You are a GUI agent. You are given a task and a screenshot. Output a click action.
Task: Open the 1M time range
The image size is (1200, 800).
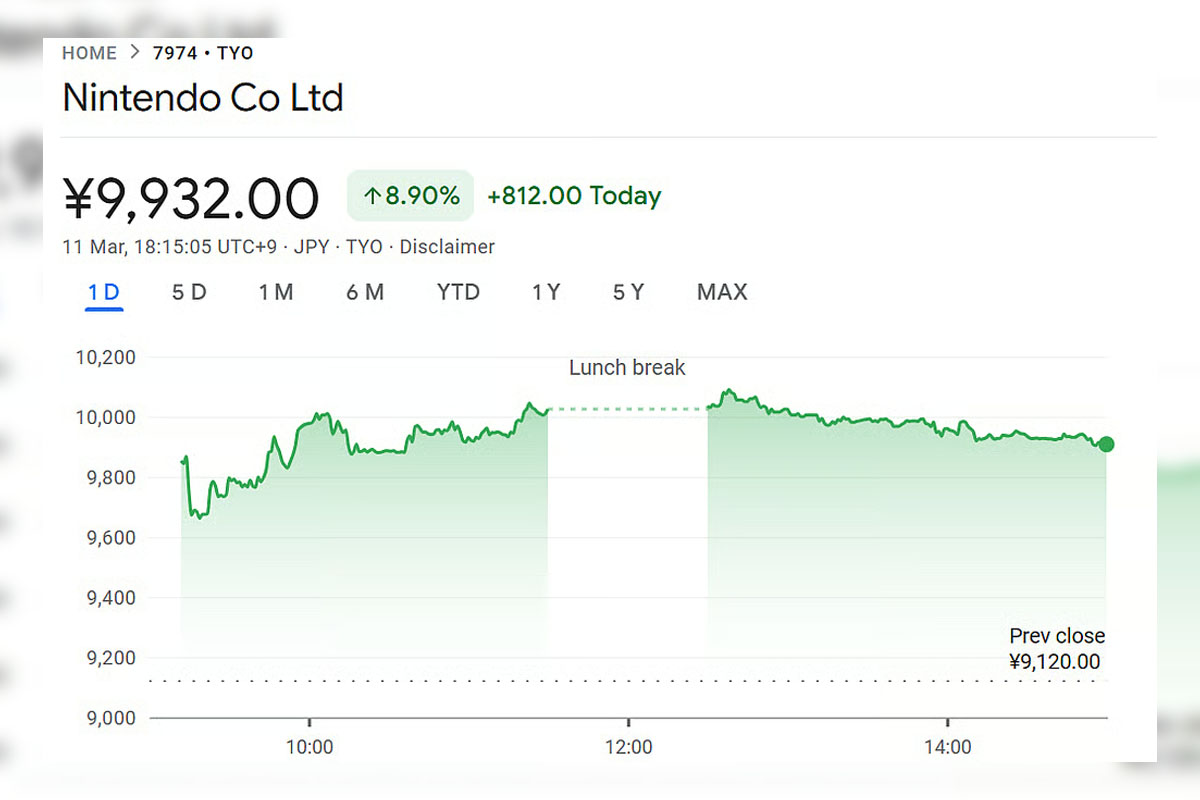point(275,292)
